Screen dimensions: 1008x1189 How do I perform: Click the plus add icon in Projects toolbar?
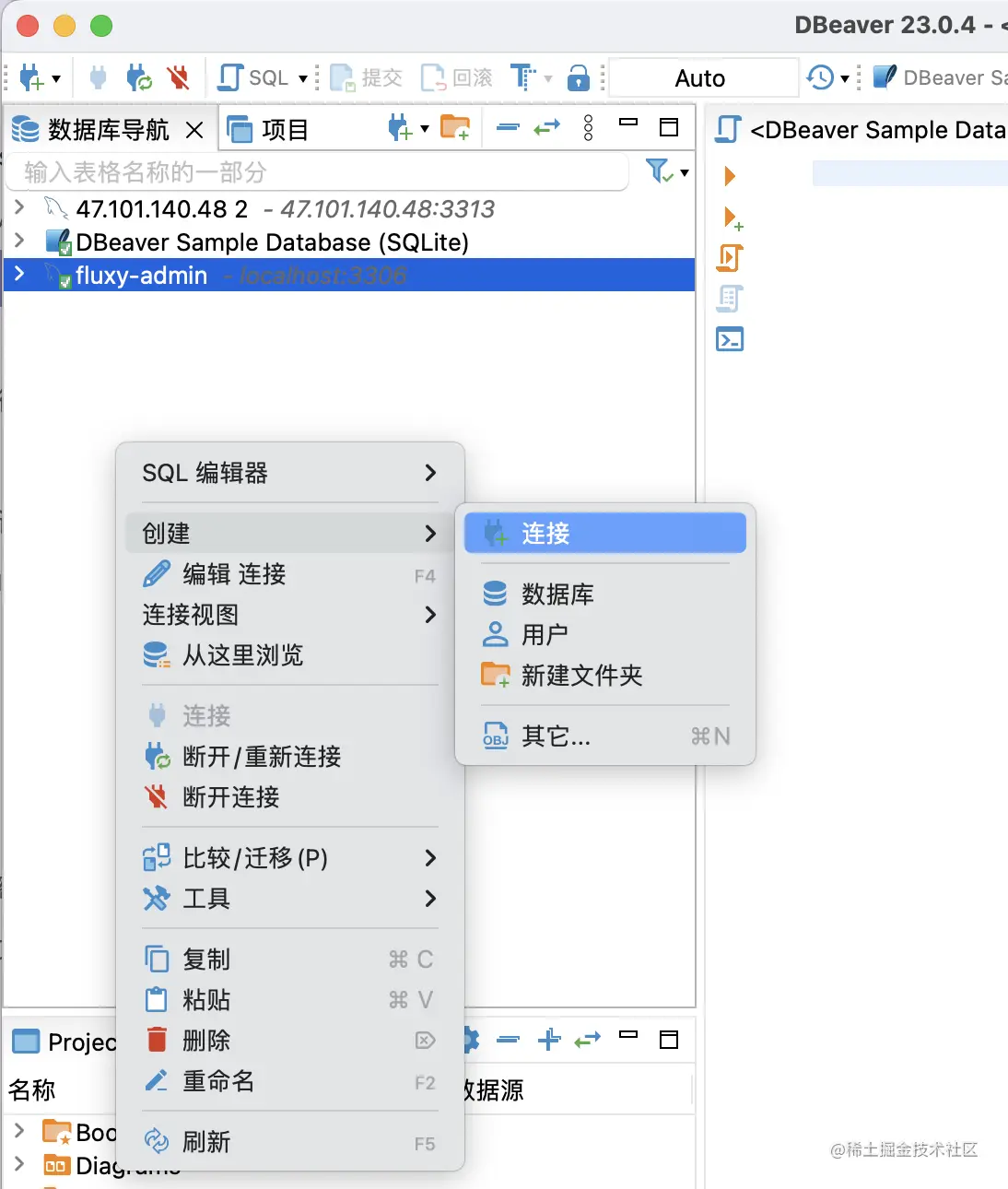(549, 1040)
